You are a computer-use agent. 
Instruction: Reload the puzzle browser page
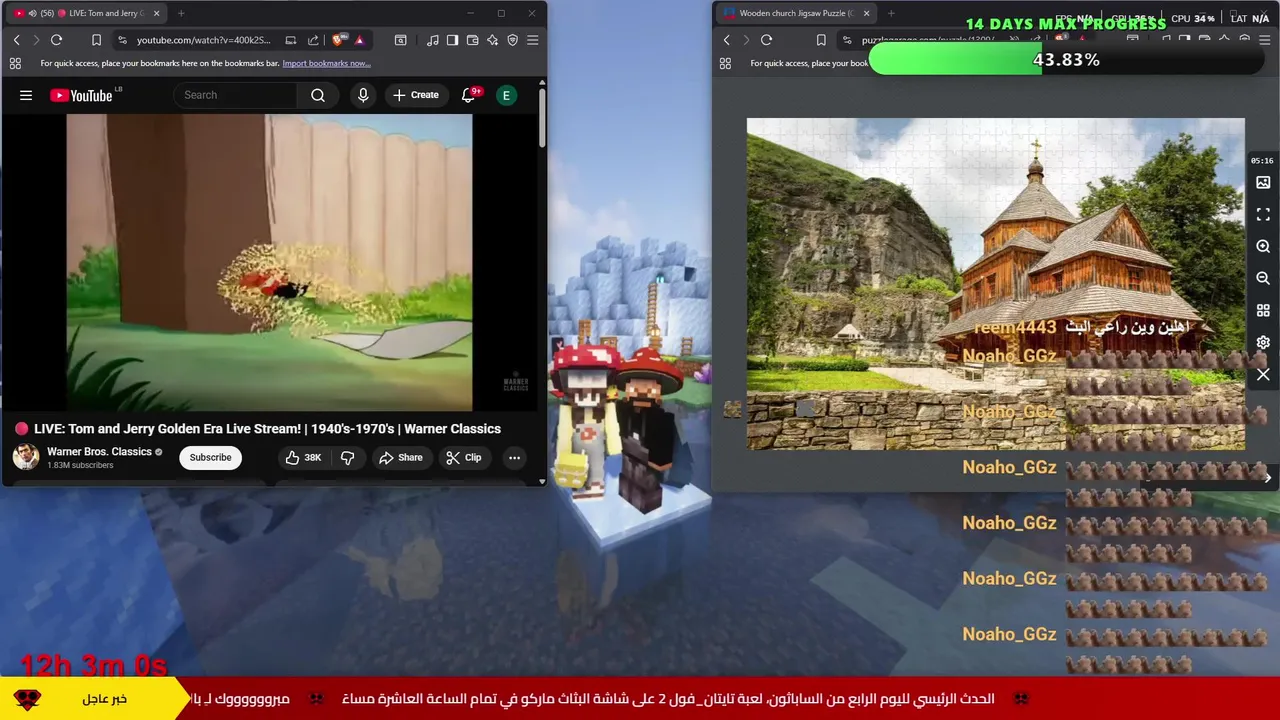point(766,40)
